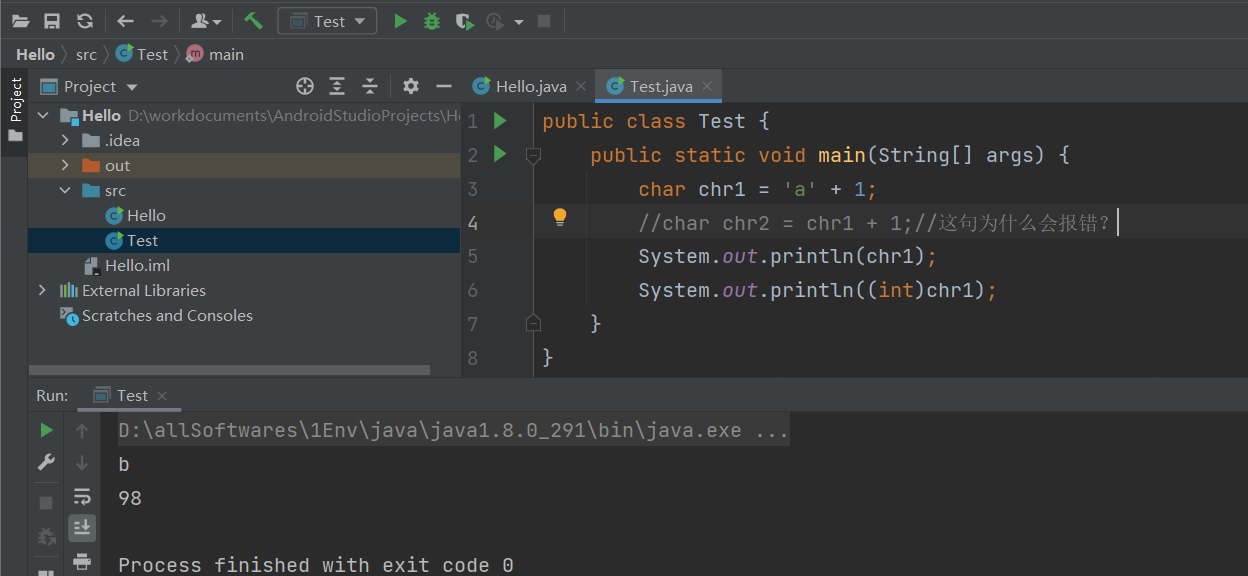Debug Test with the green bug icon
This screenshot has width=1248, height=576.
[x=432, y=21]
